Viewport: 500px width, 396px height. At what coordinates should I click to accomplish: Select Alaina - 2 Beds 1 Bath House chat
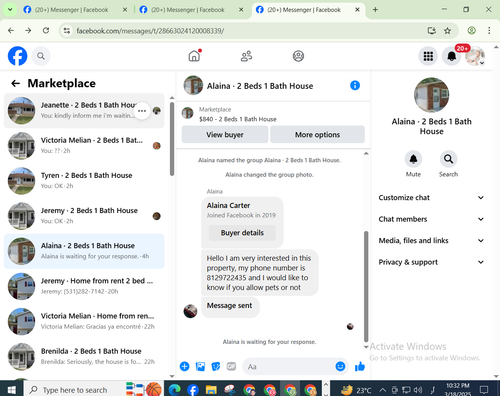click(x=84, y=251)
